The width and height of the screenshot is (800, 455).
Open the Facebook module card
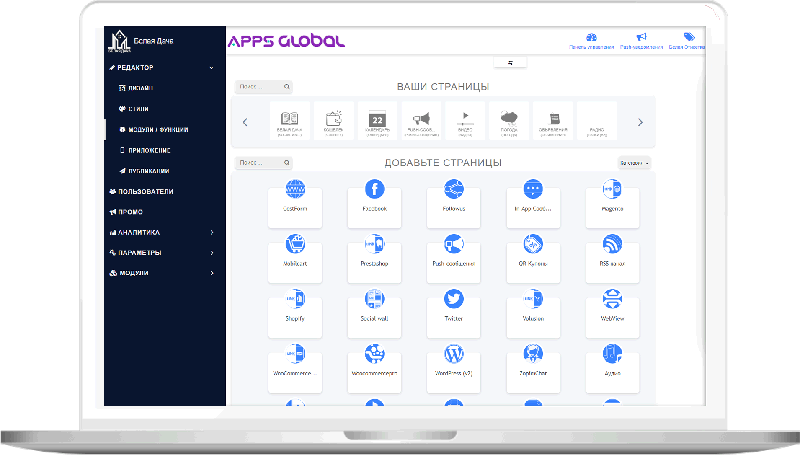(374, 202)
